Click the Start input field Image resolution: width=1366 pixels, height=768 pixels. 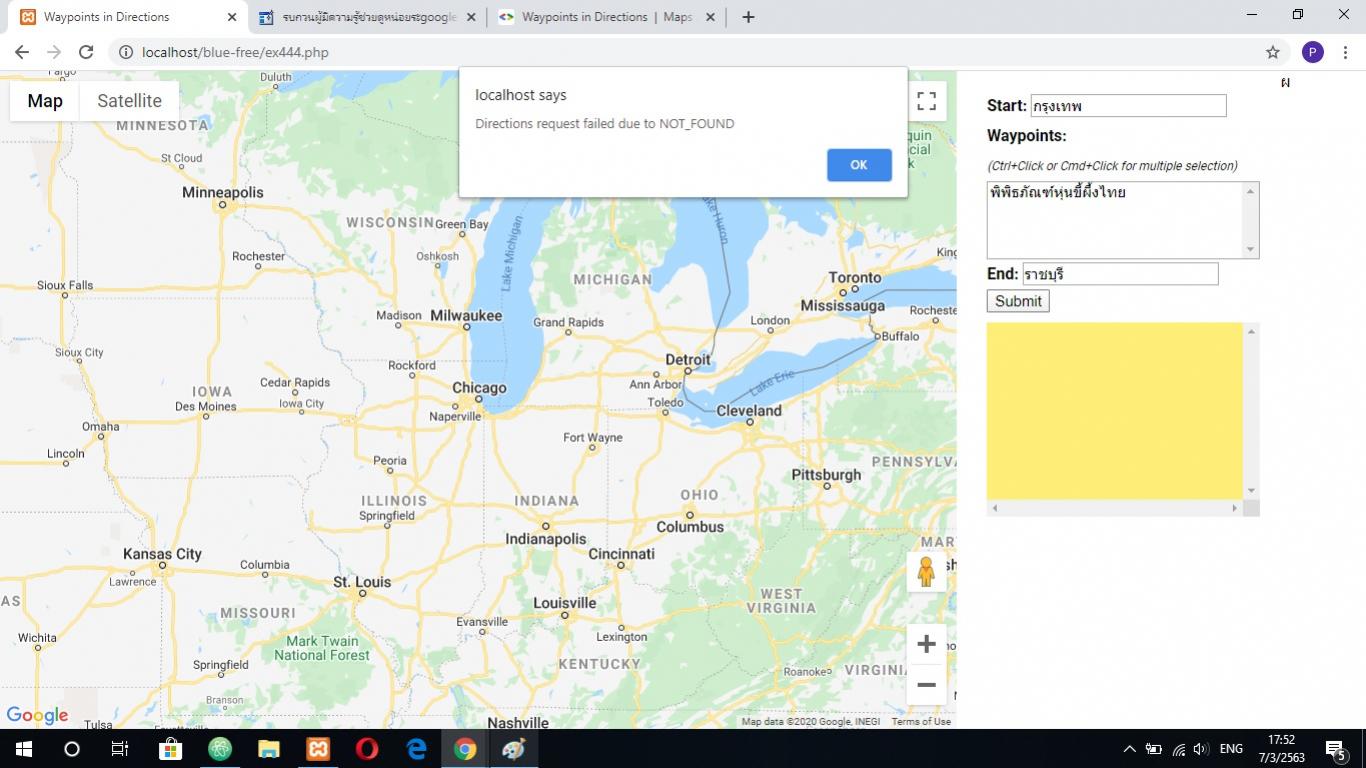(x=1128, y=106)
